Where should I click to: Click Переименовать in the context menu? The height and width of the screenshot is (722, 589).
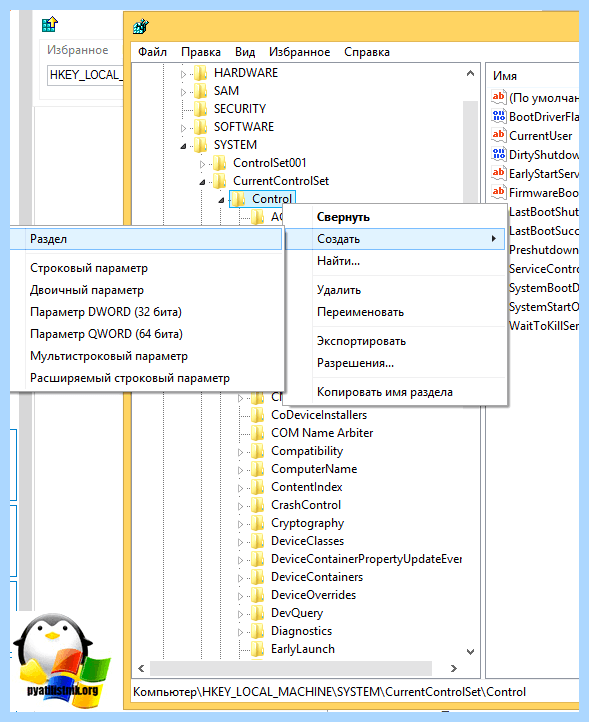[x=396, y=312]
